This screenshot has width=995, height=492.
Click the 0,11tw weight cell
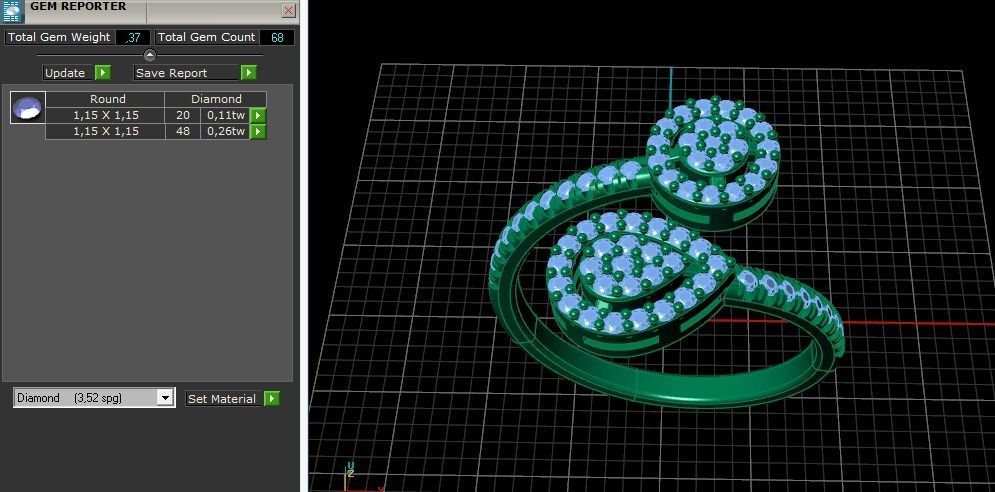pyautogui.click(x=225, y=116)
